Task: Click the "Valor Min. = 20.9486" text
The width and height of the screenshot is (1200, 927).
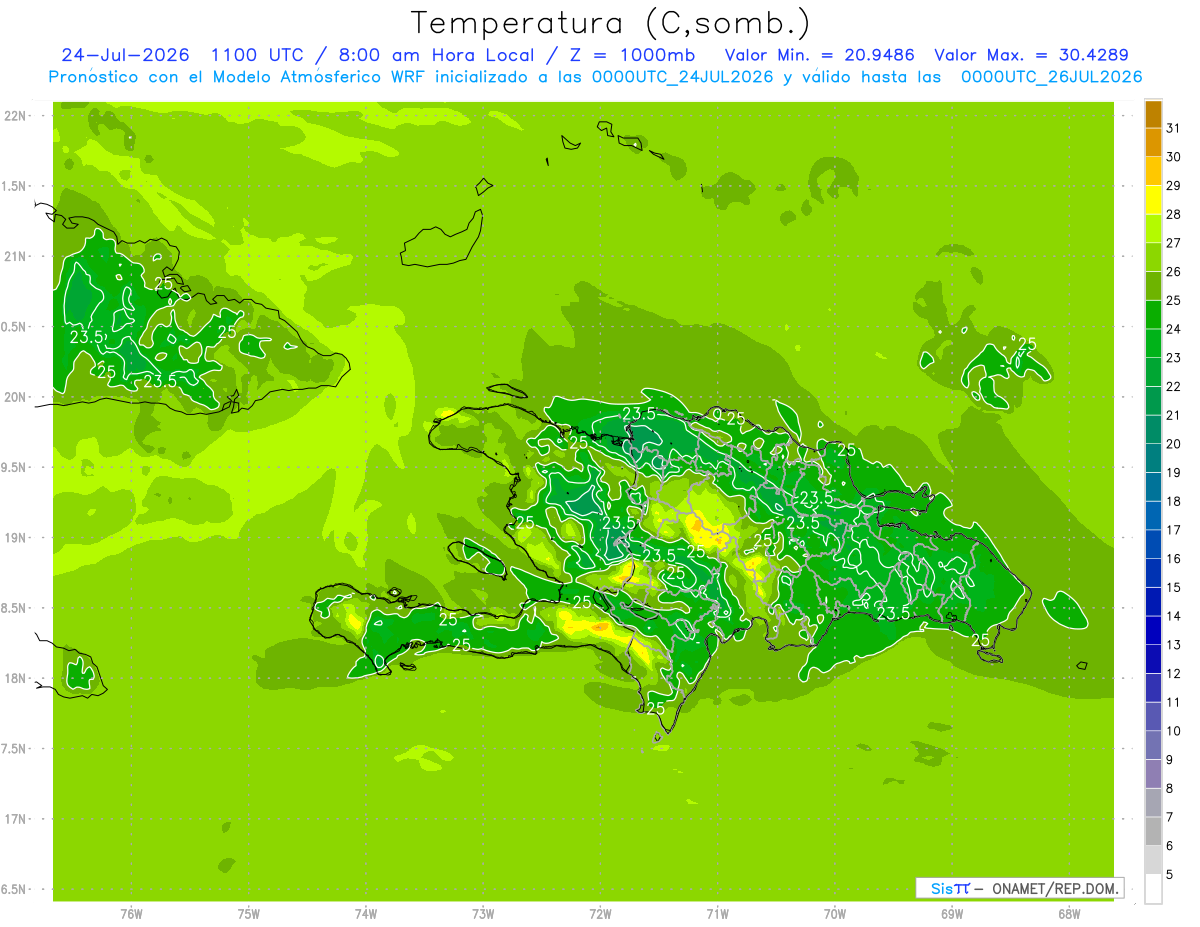Action: [820, 55]
